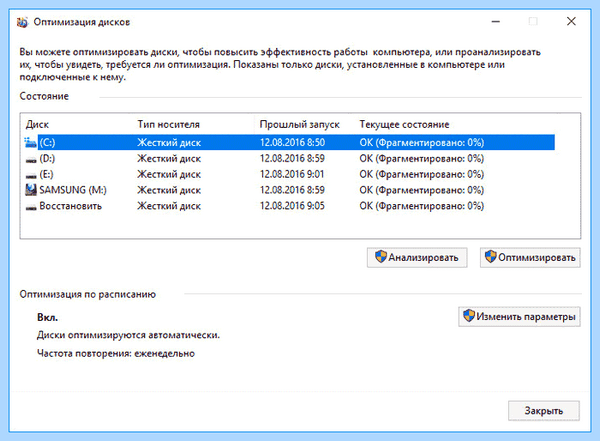Click the Optimize Drives app icon in title bar

point(22,22)
